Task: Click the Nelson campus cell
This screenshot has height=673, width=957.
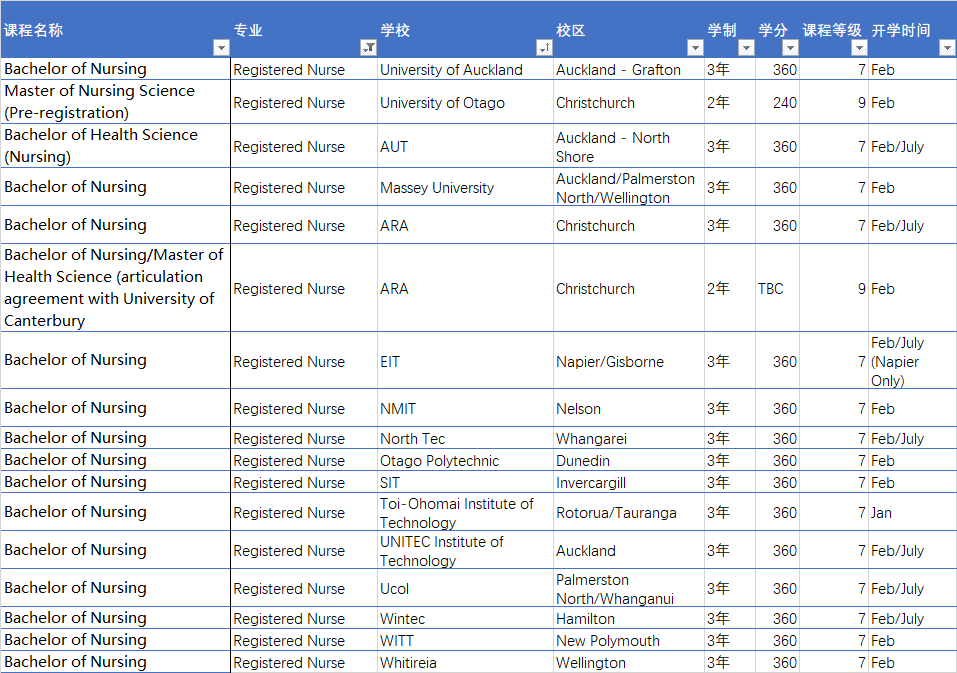Action: point(629,408)
